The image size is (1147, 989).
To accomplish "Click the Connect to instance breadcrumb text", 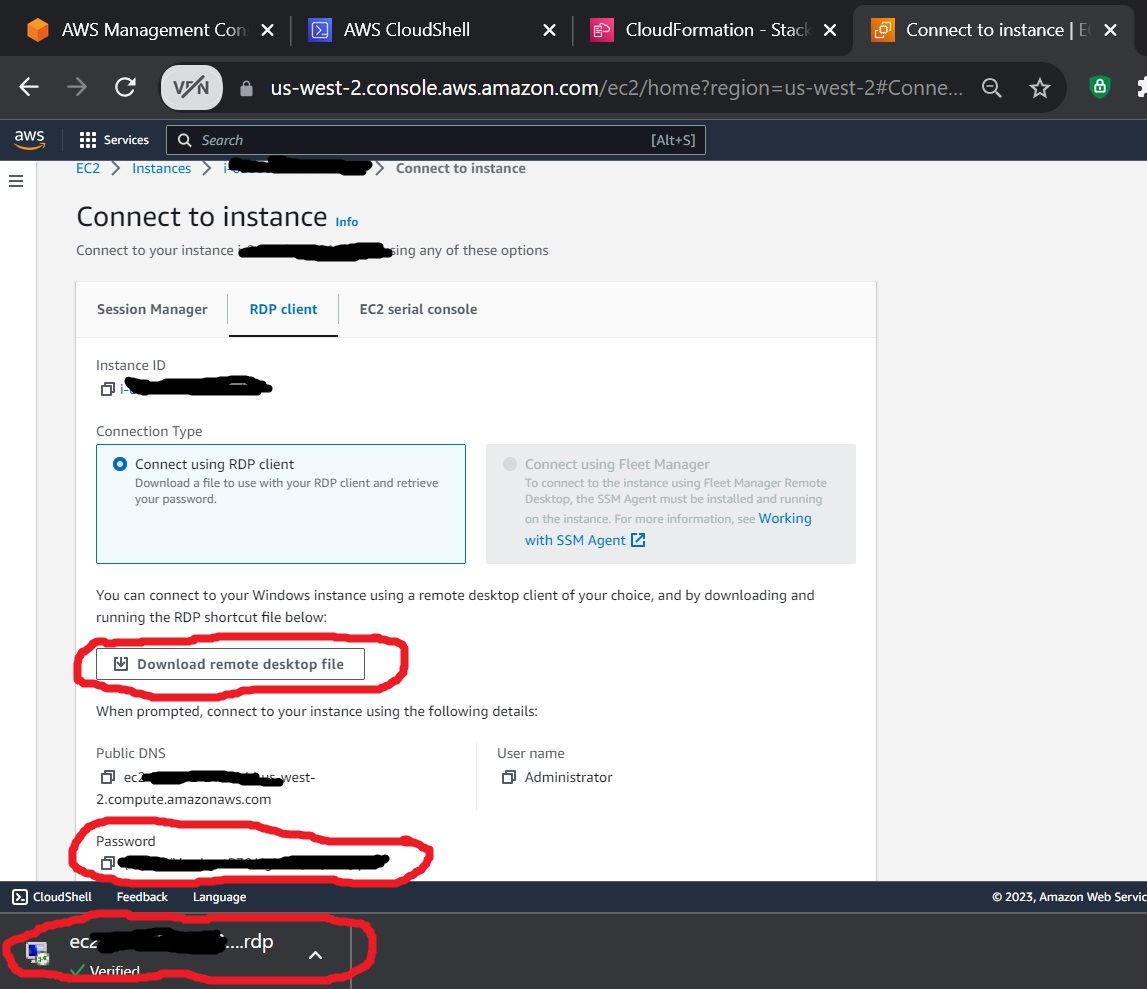I will (x=461, y=168).
